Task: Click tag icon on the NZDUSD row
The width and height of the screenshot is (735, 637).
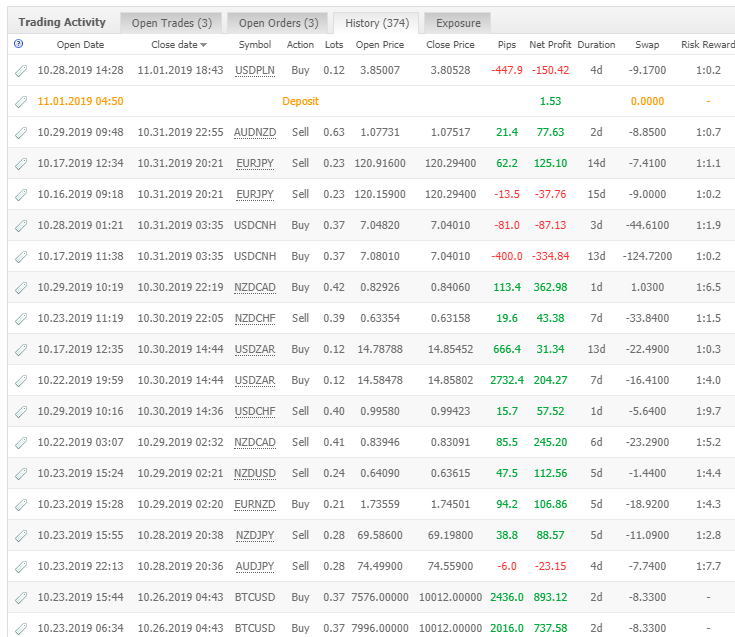Action: 21,474
